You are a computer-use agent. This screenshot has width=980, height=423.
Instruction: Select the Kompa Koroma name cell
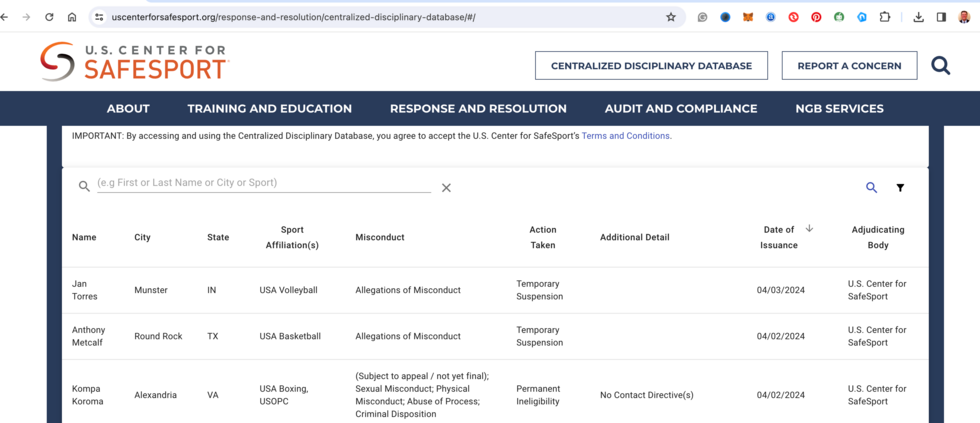pyautogui.click(x=86, y=395)
